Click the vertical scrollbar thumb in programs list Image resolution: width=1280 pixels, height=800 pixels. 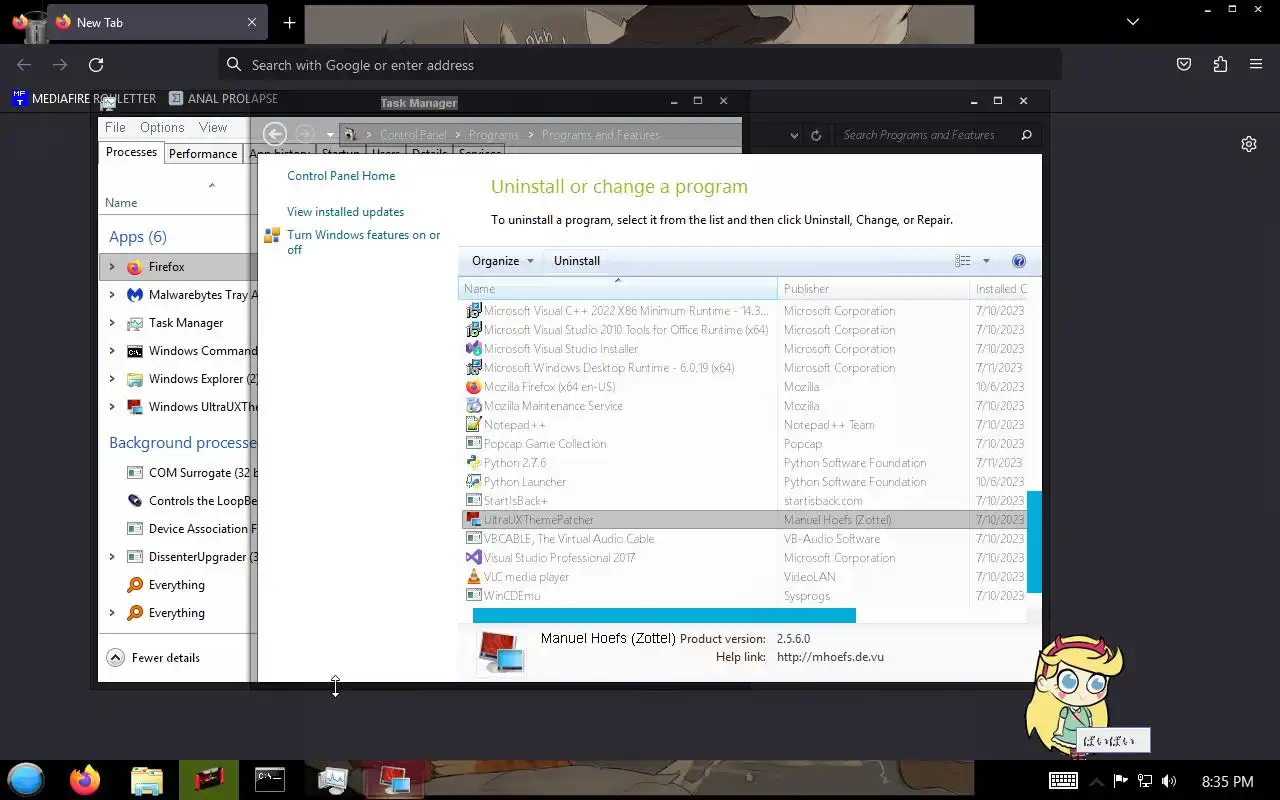[x=1034, y=542]
